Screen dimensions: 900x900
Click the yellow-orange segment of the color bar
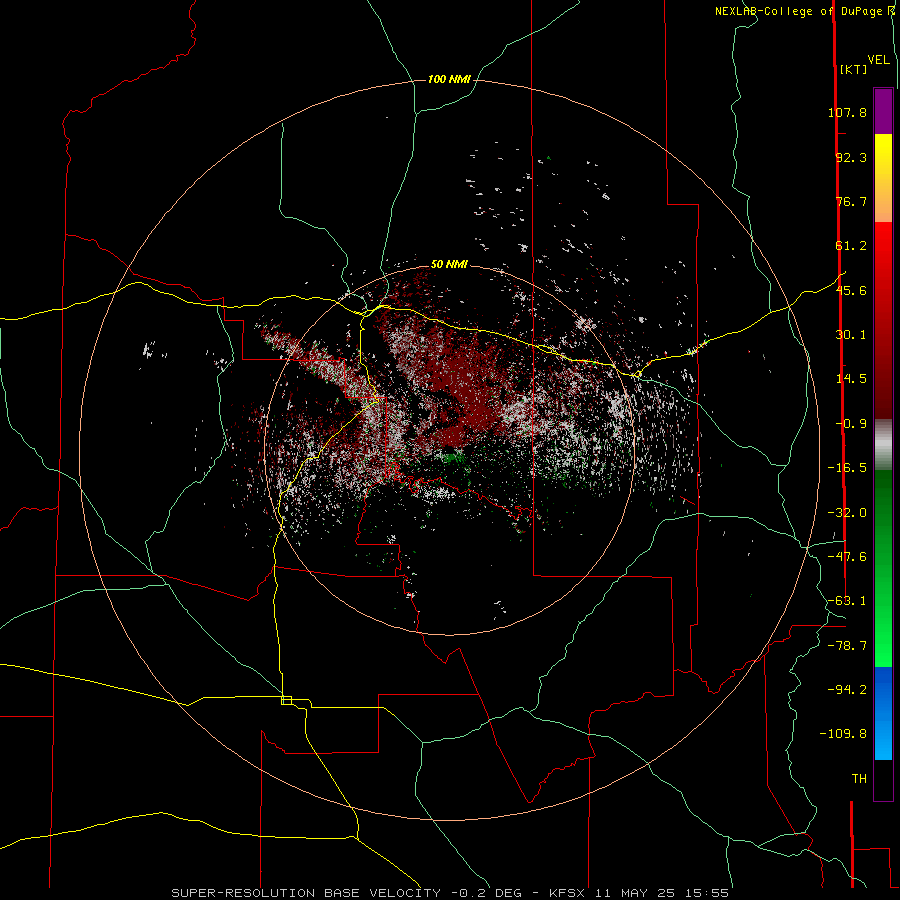coord(883,178)
